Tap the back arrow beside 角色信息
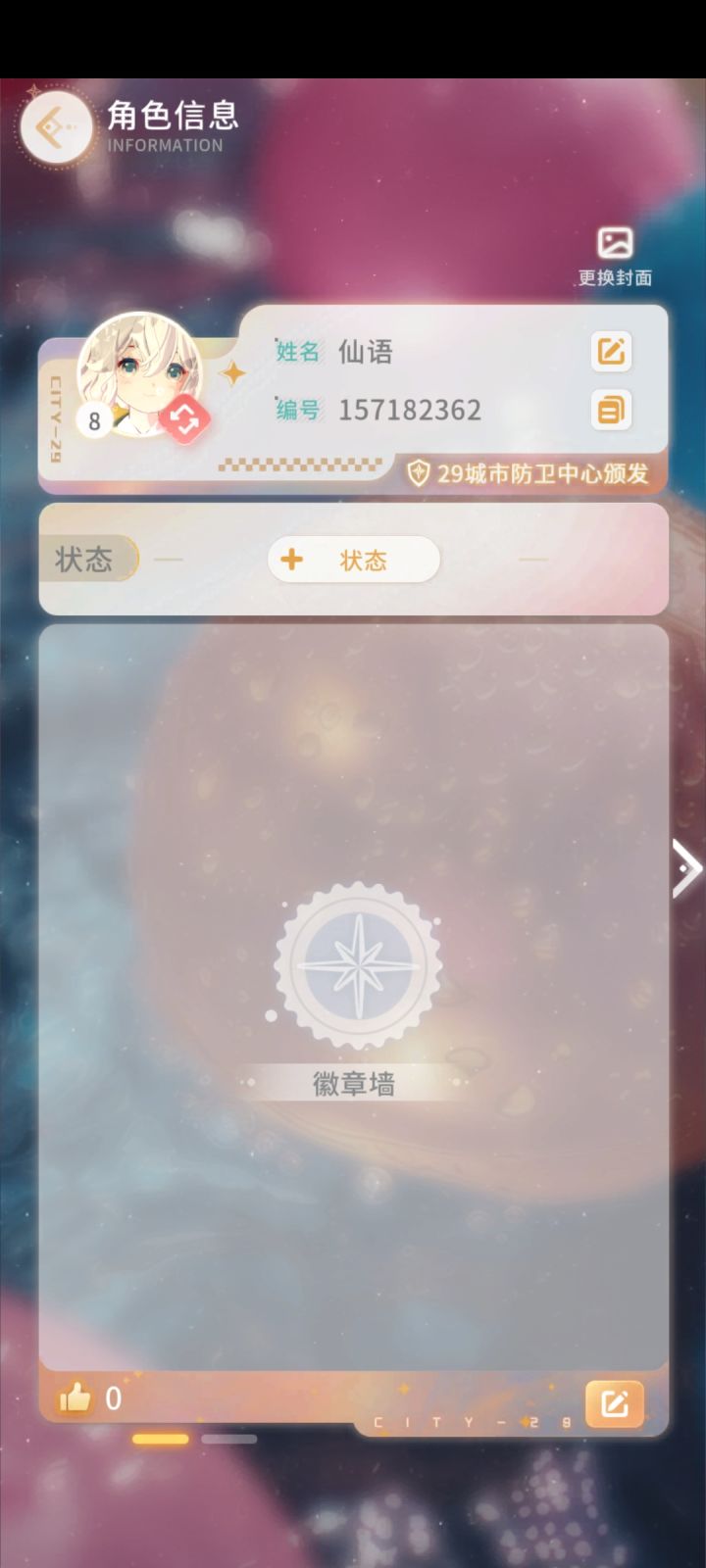 pos(55,127)
